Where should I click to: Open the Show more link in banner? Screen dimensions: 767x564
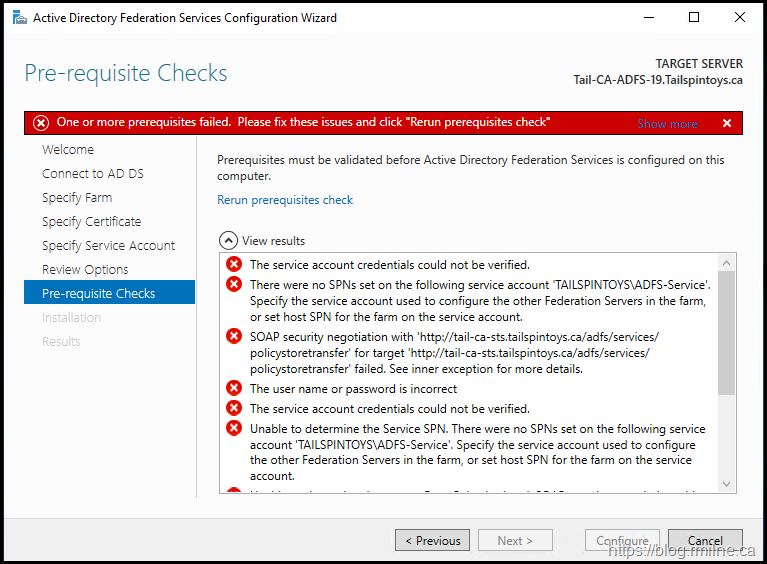(667, 124)
